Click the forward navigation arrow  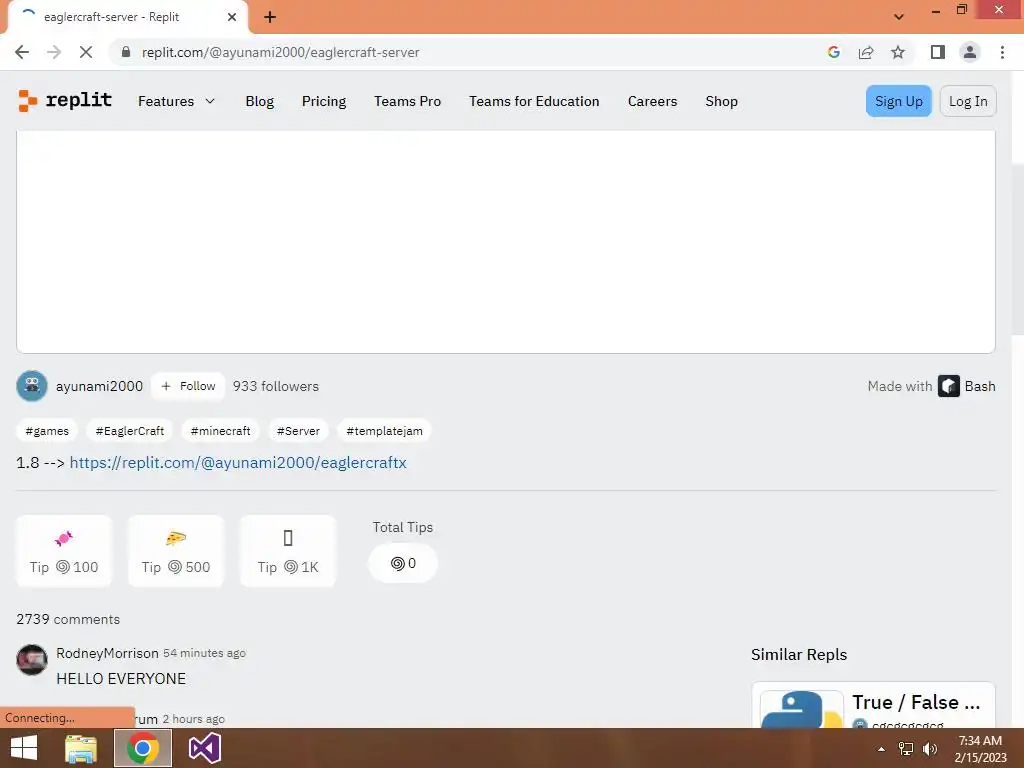click(x=54, y=52)
